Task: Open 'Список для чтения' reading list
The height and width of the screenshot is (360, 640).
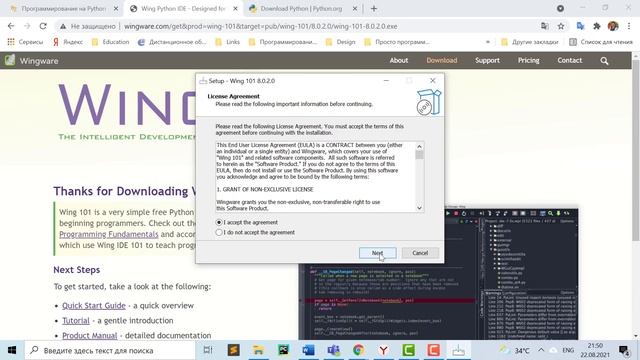Action: tap(601, 42)
